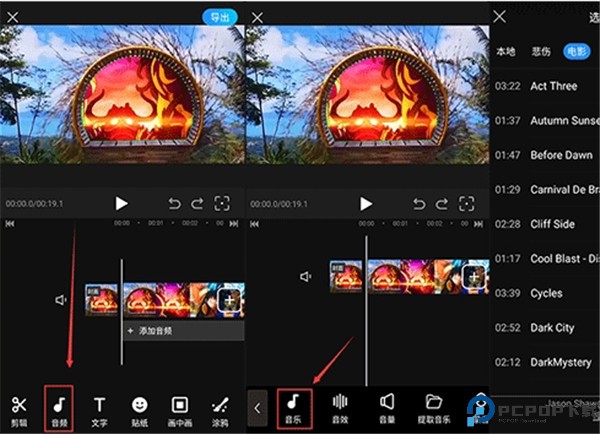
Task: Open the 音效 sound effects icon
Action: (x=340, y=409)
